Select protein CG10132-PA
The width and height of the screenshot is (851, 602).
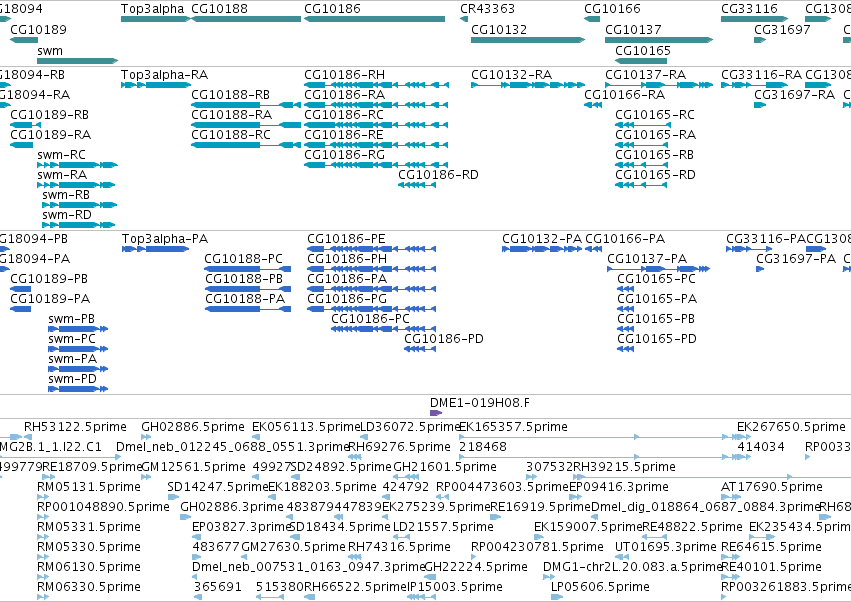(542, 249)
